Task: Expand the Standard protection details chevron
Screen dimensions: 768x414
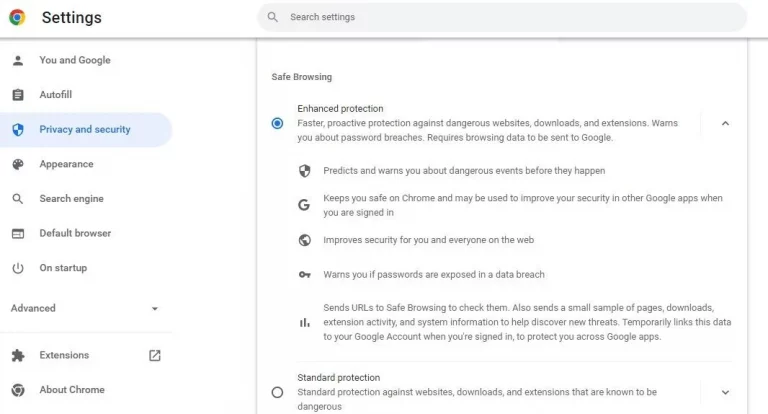Action: 725,392
